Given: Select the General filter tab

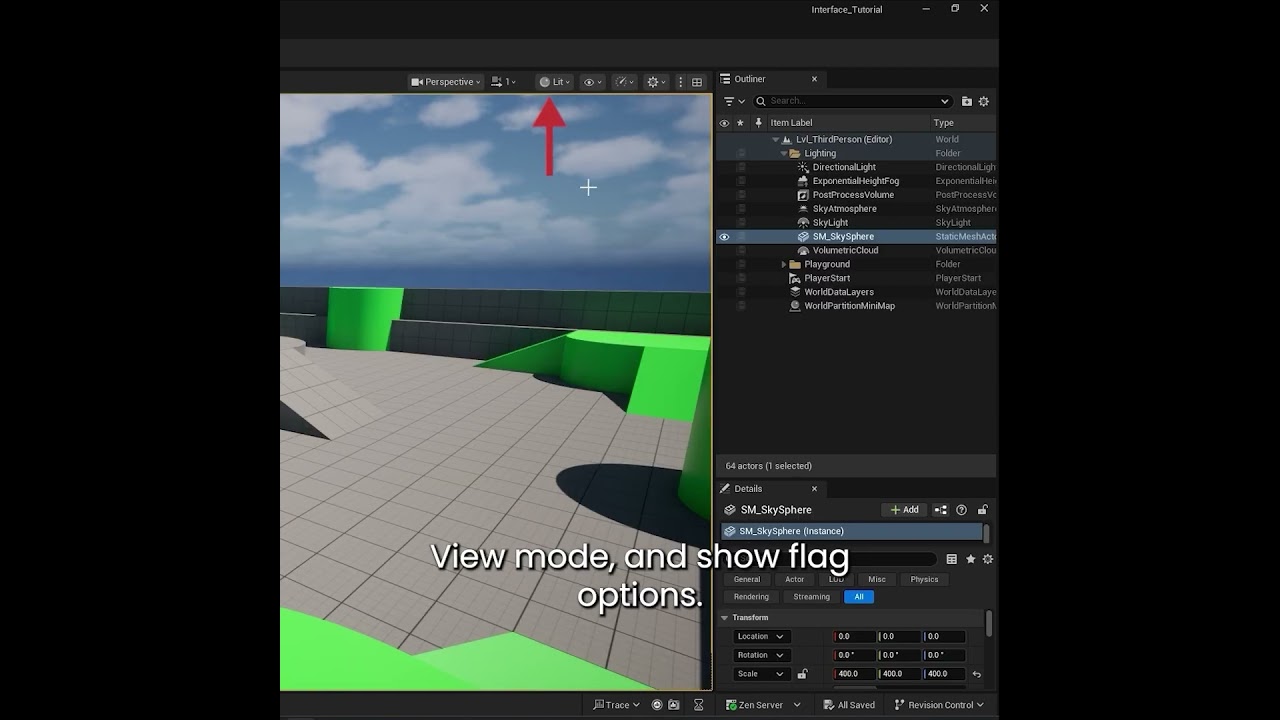Looking at the screenshot, I should (747, 579).
